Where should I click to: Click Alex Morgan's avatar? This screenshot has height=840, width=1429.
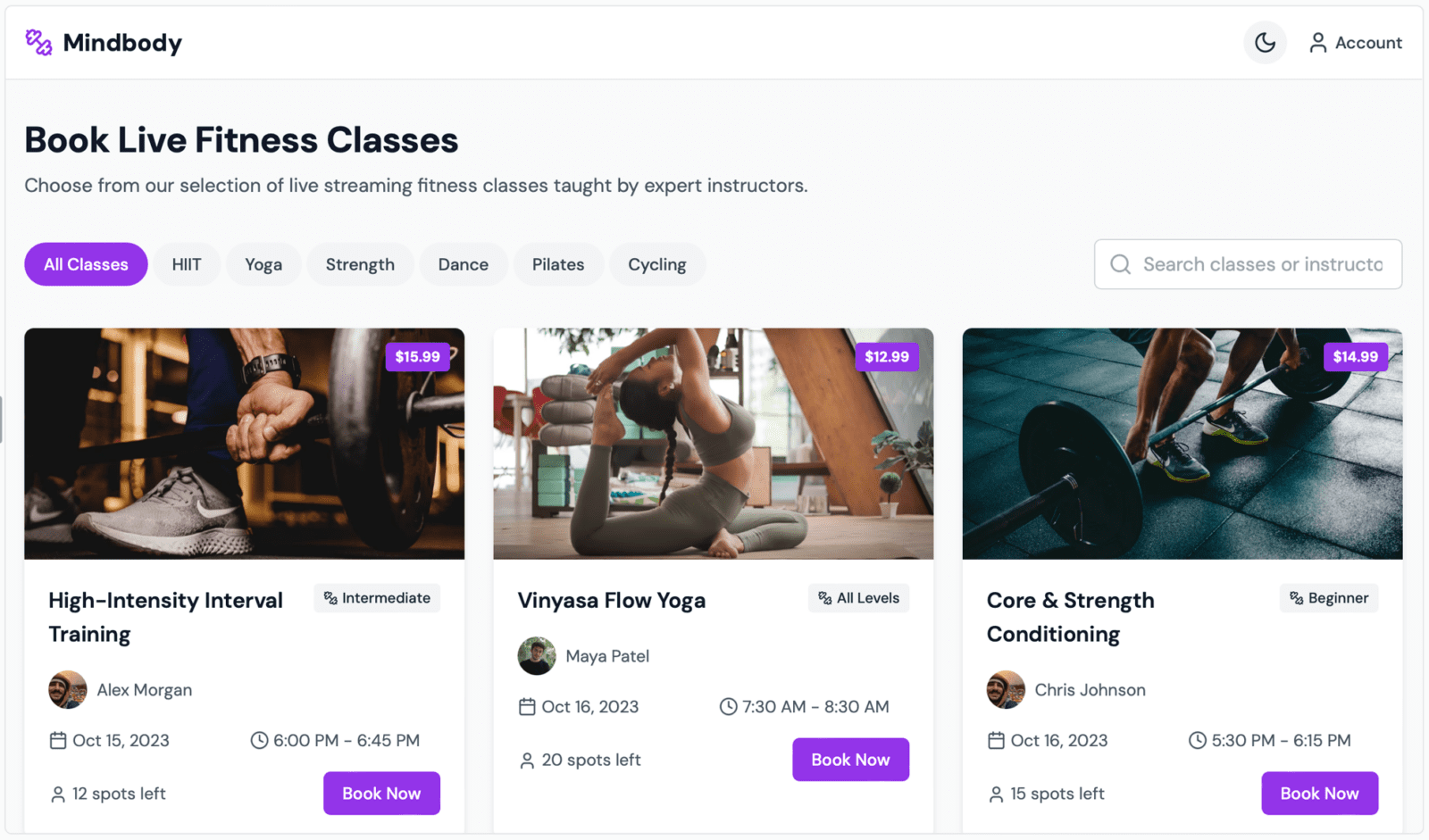[68, 689]
